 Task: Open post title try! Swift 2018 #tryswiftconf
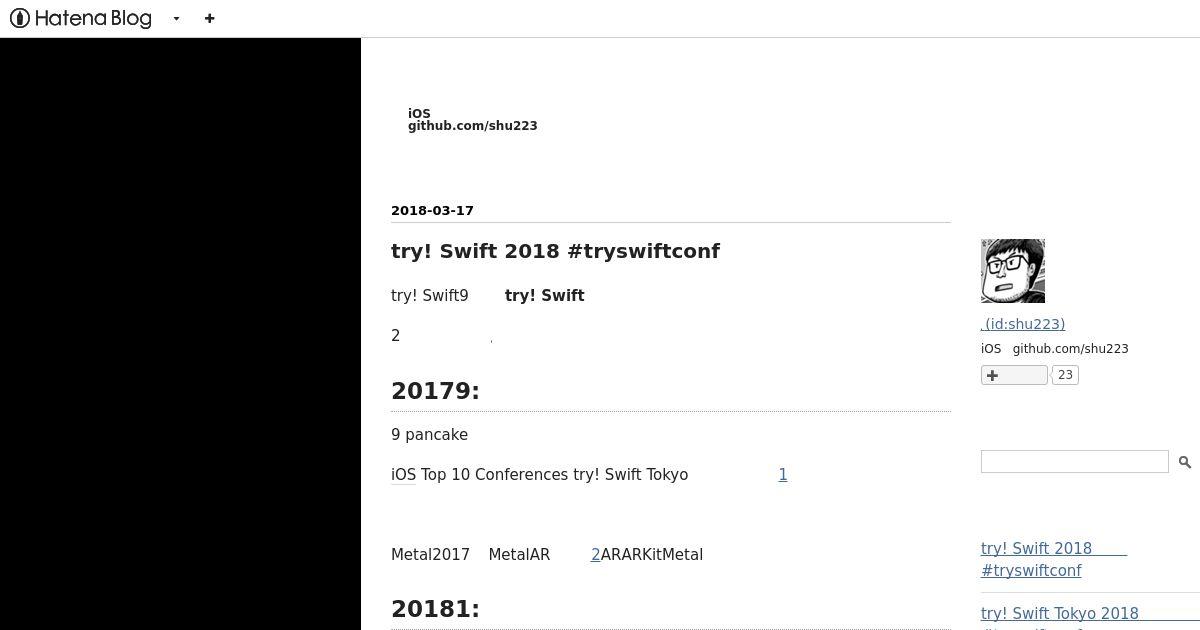click(555, 251)
